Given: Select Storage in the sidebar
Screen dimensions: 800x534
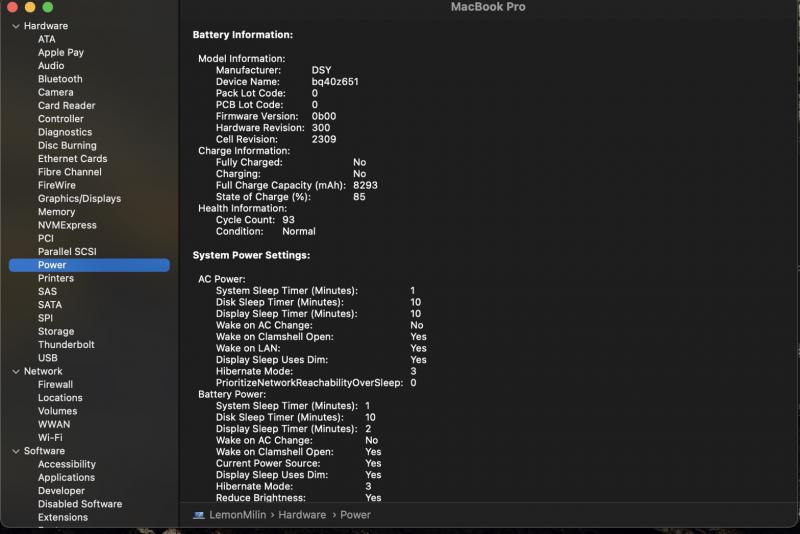Looking at the screenshot, I should (x=56, y=331).
